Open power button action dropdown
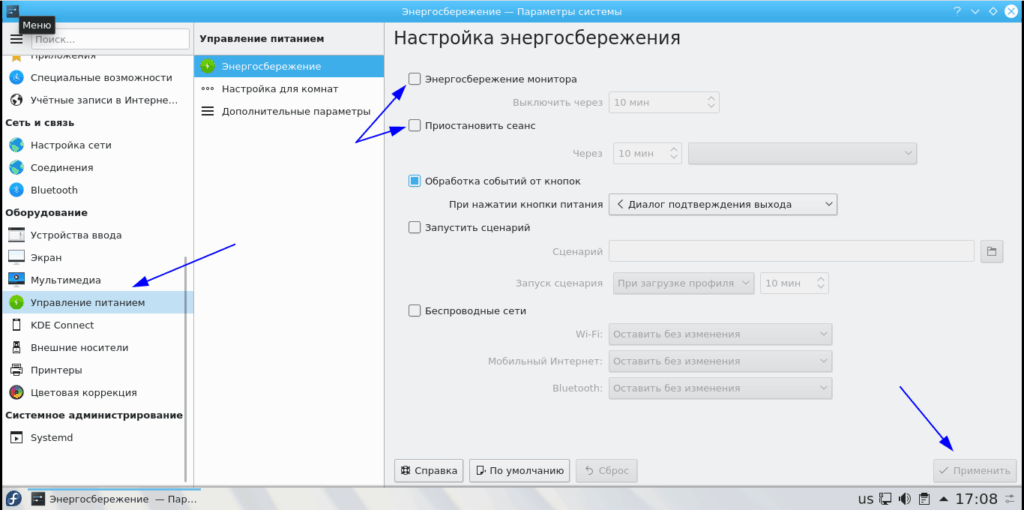This screenshot has height=510, width=1024. 723,204
